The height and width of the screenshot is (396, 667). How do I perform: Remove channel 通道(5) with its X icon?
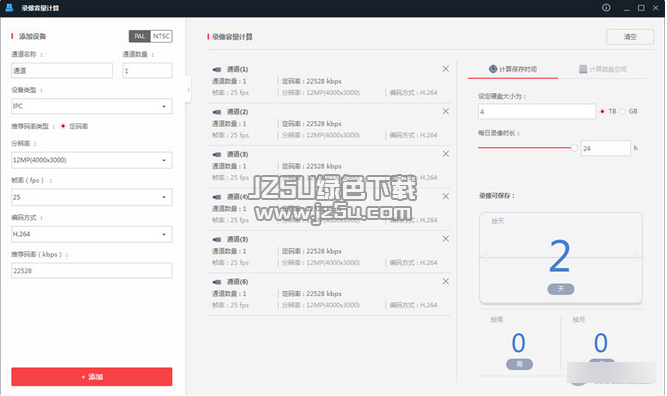[x=445, y=239]
